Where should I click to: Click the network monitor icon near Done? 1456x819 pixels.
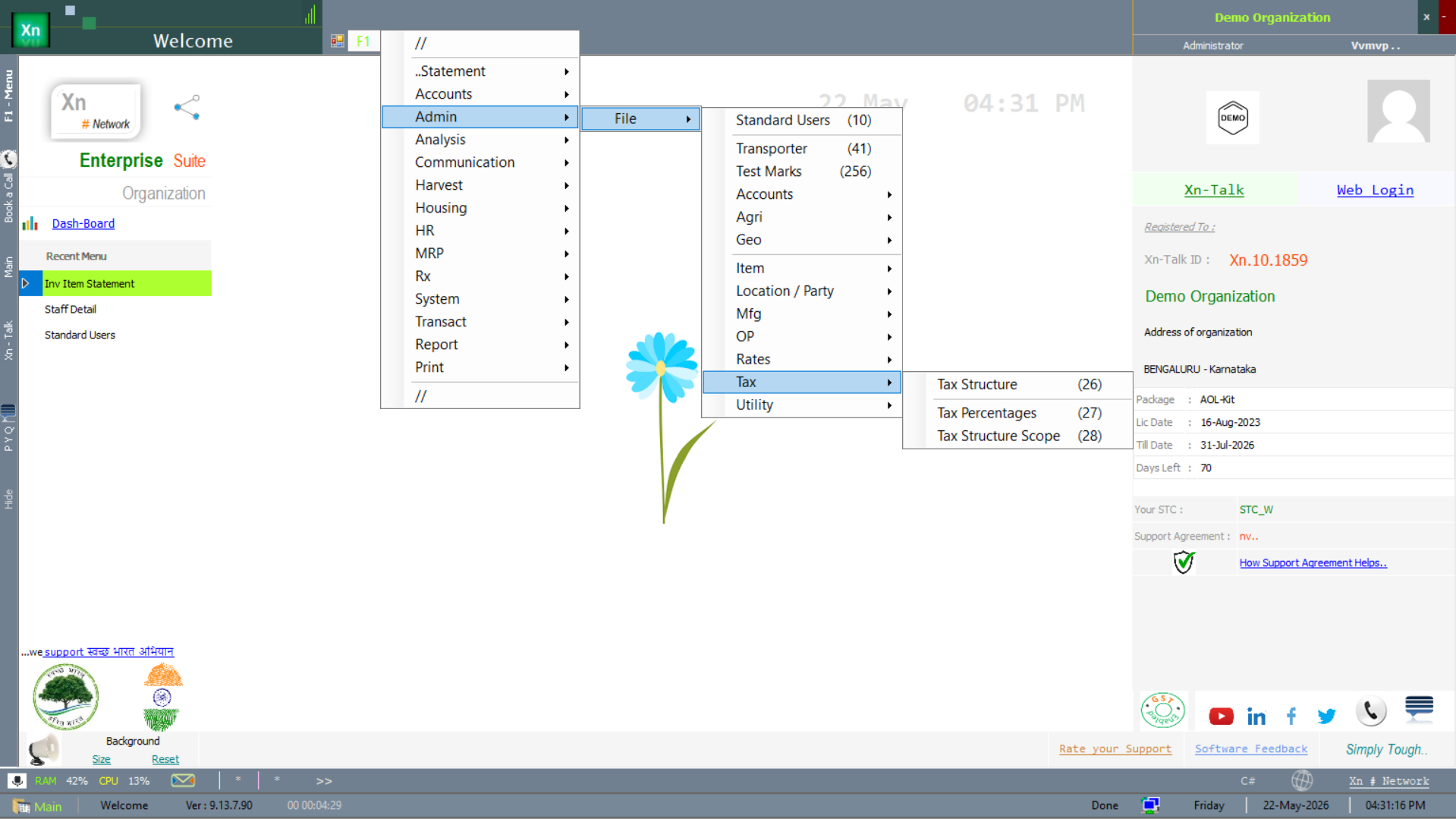click(1150, 805)
